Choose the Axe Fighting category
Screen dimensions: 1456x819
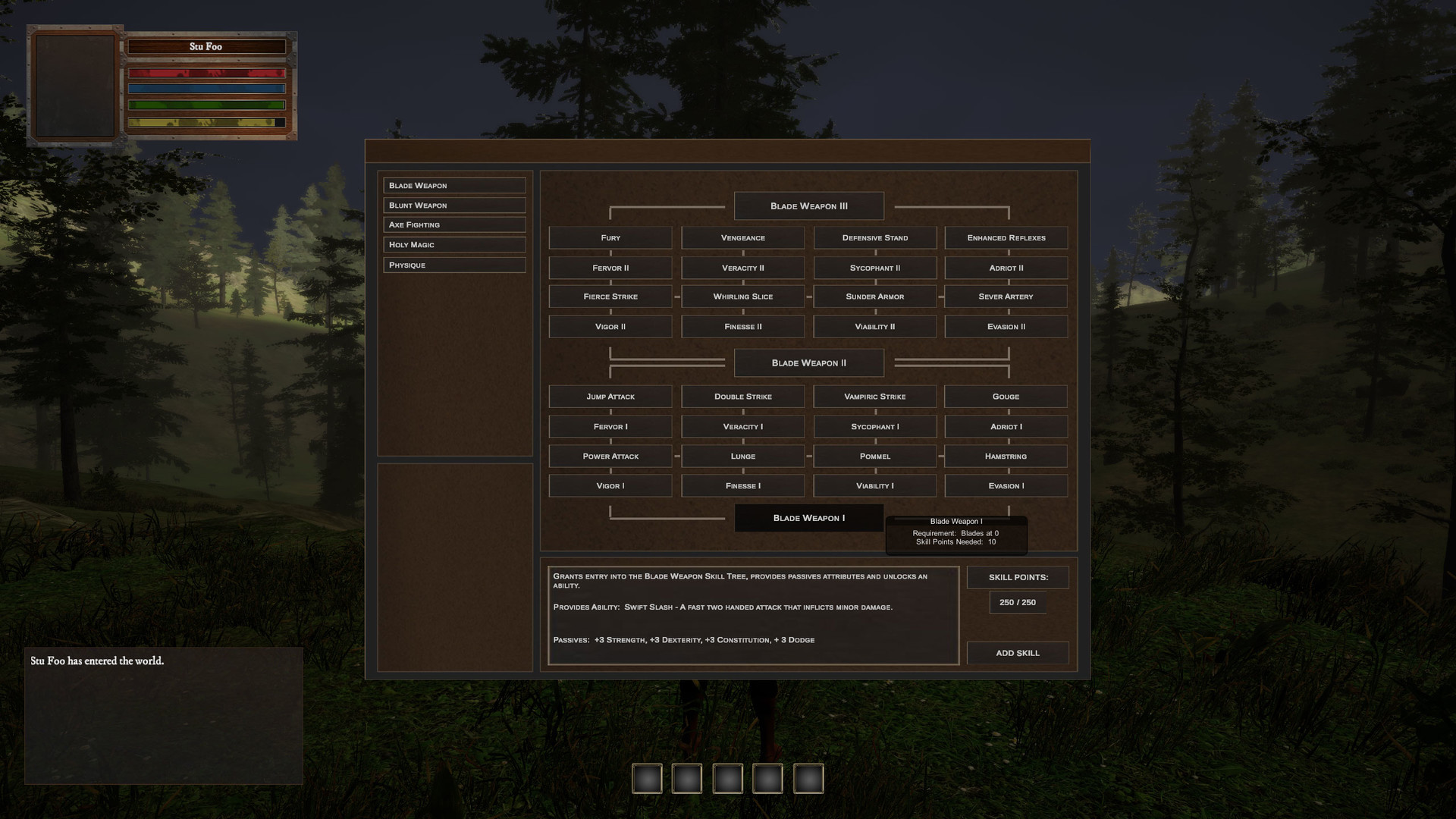453,225
